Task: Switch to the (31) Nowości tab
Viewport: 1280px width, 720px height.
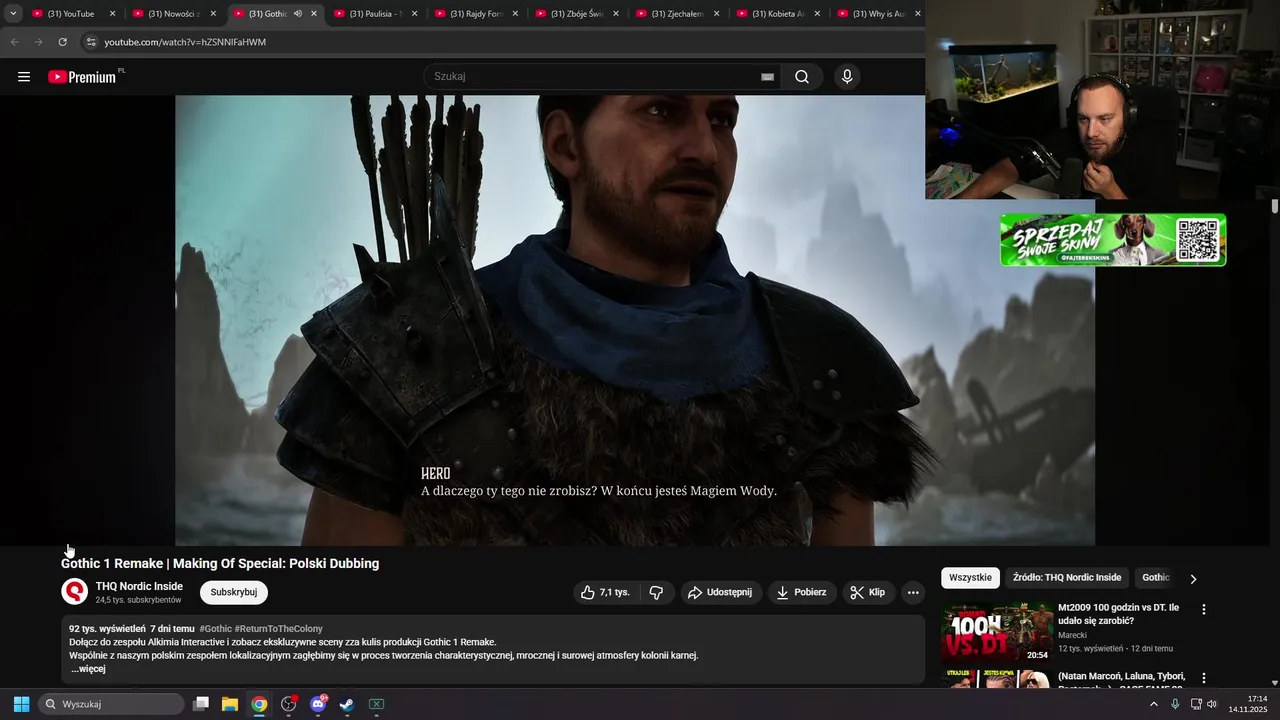Action: [x=173, y=14]
